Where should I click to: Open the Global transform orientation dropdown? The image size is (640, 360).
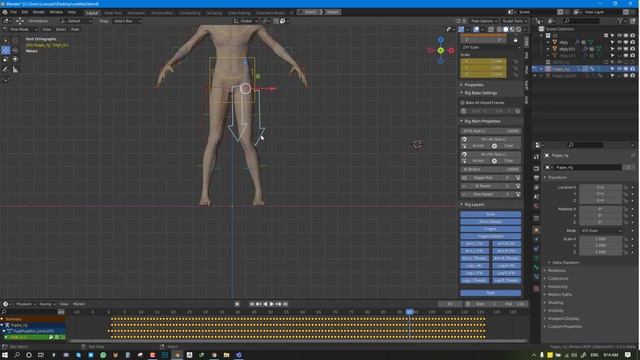coord(246,21)
